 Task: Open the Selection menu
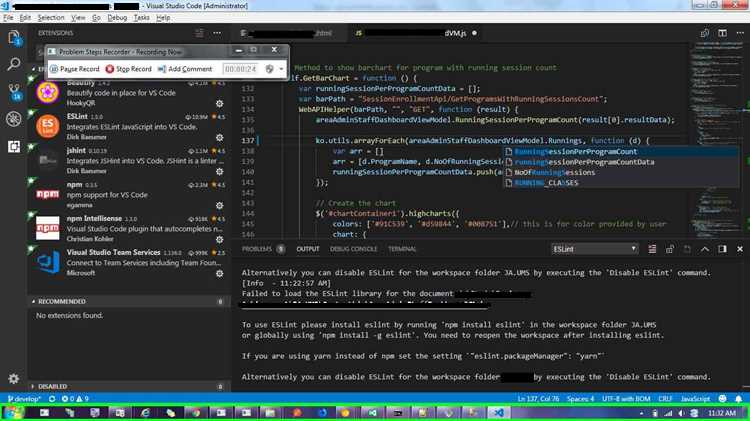[x=51, y=18]
